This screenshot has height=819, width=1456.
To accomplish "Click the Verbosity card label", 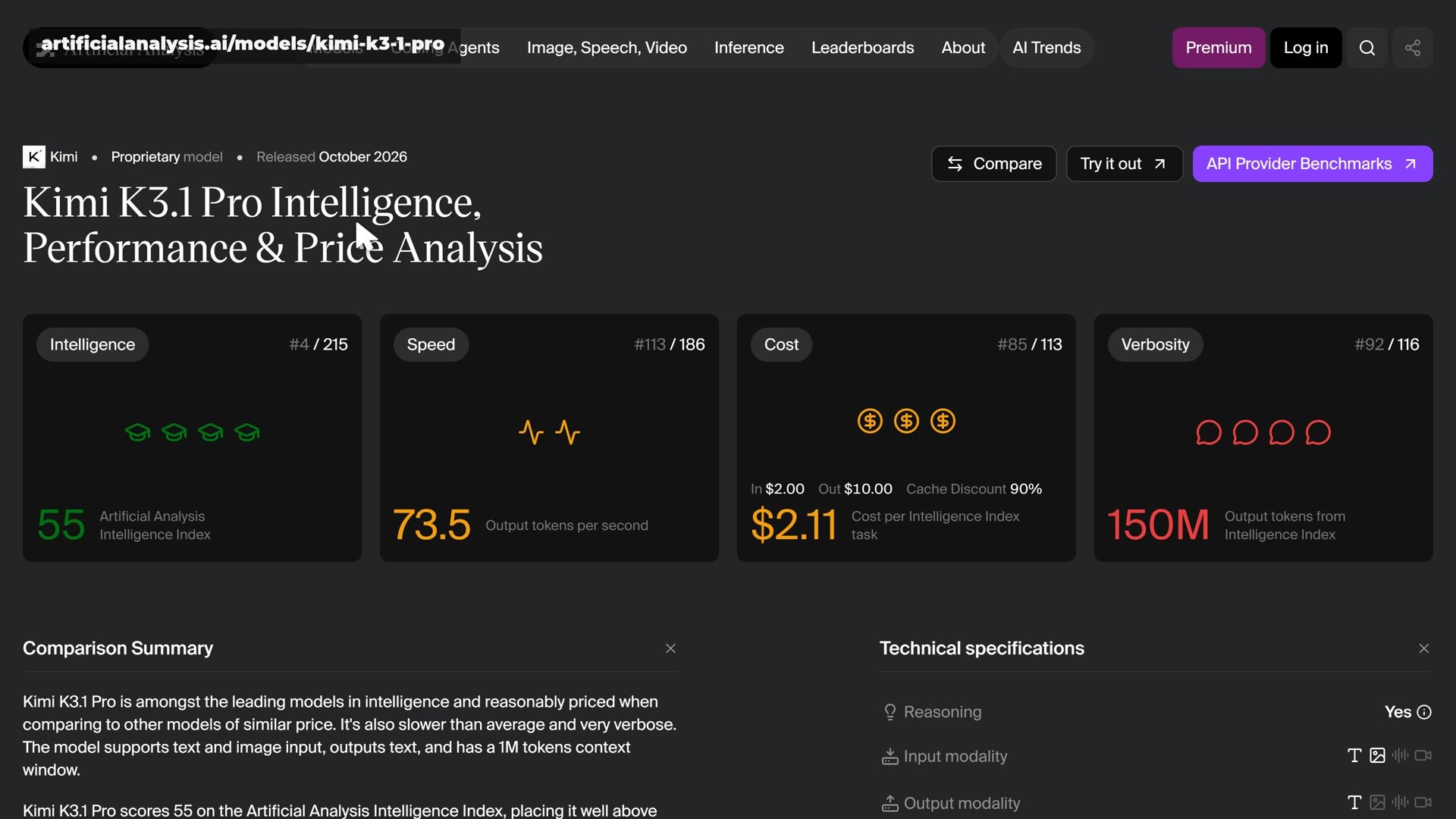I will pyautogui.click(x=1155, y=344).
